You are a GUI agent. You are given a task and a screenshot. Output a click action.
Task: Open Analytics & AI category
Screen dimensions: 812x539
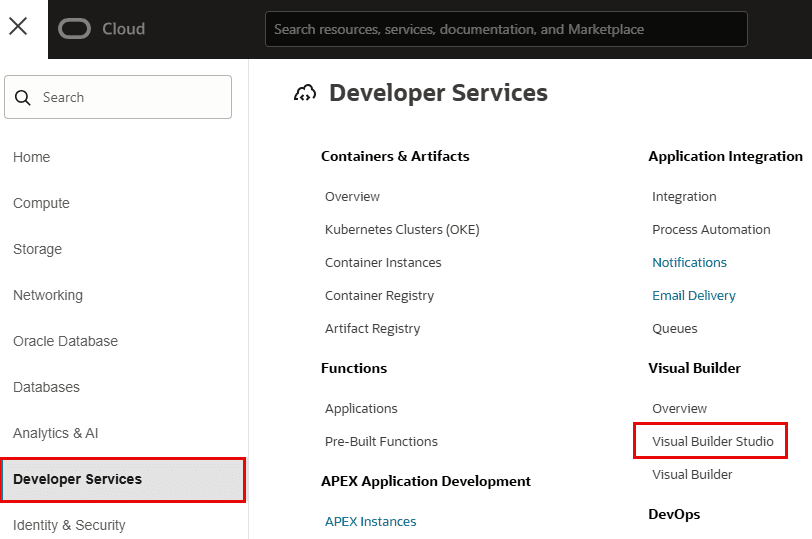tap(55, 433)
